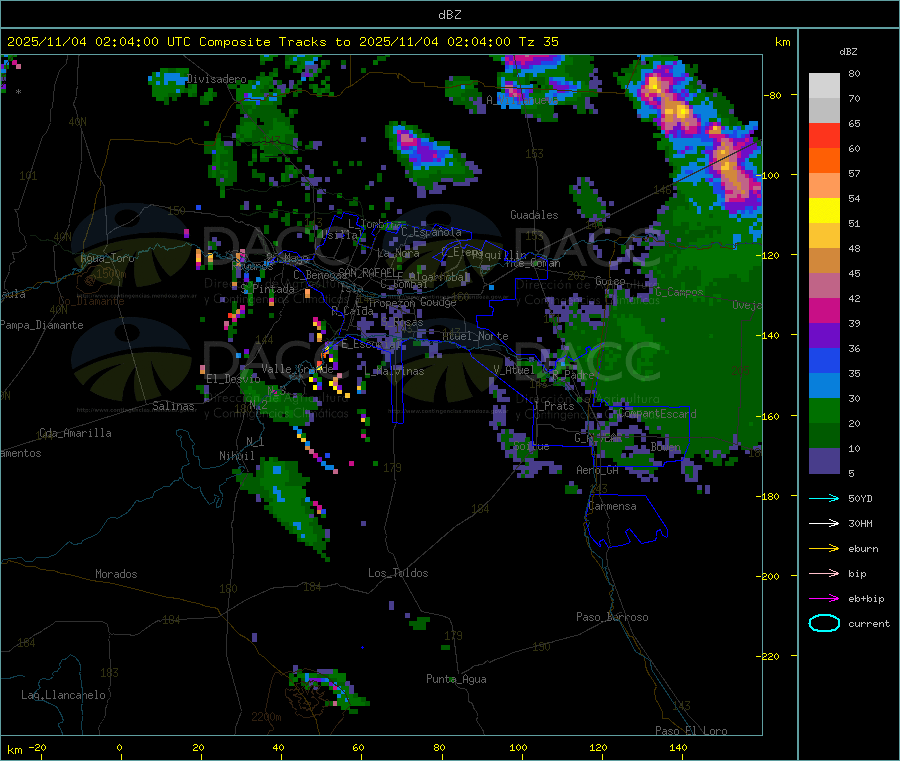Click the '0' tick on bottom axis
The width and height of the screenshot is (900, 761).
(x=119, y=747)
